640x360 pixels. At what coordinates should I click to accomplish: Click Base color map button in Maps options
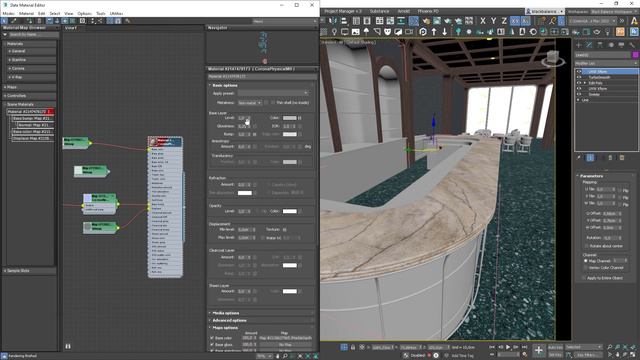tap(285, 338)
